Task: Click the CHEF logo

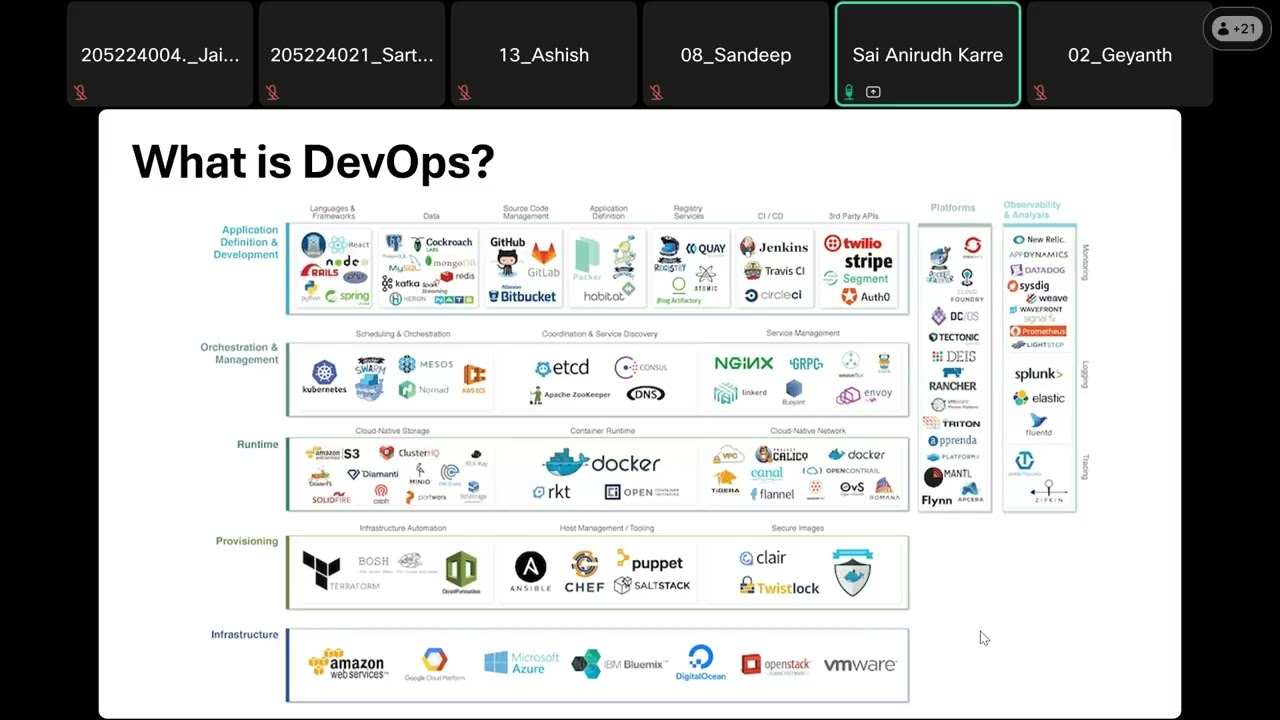Action: point(584,572)
